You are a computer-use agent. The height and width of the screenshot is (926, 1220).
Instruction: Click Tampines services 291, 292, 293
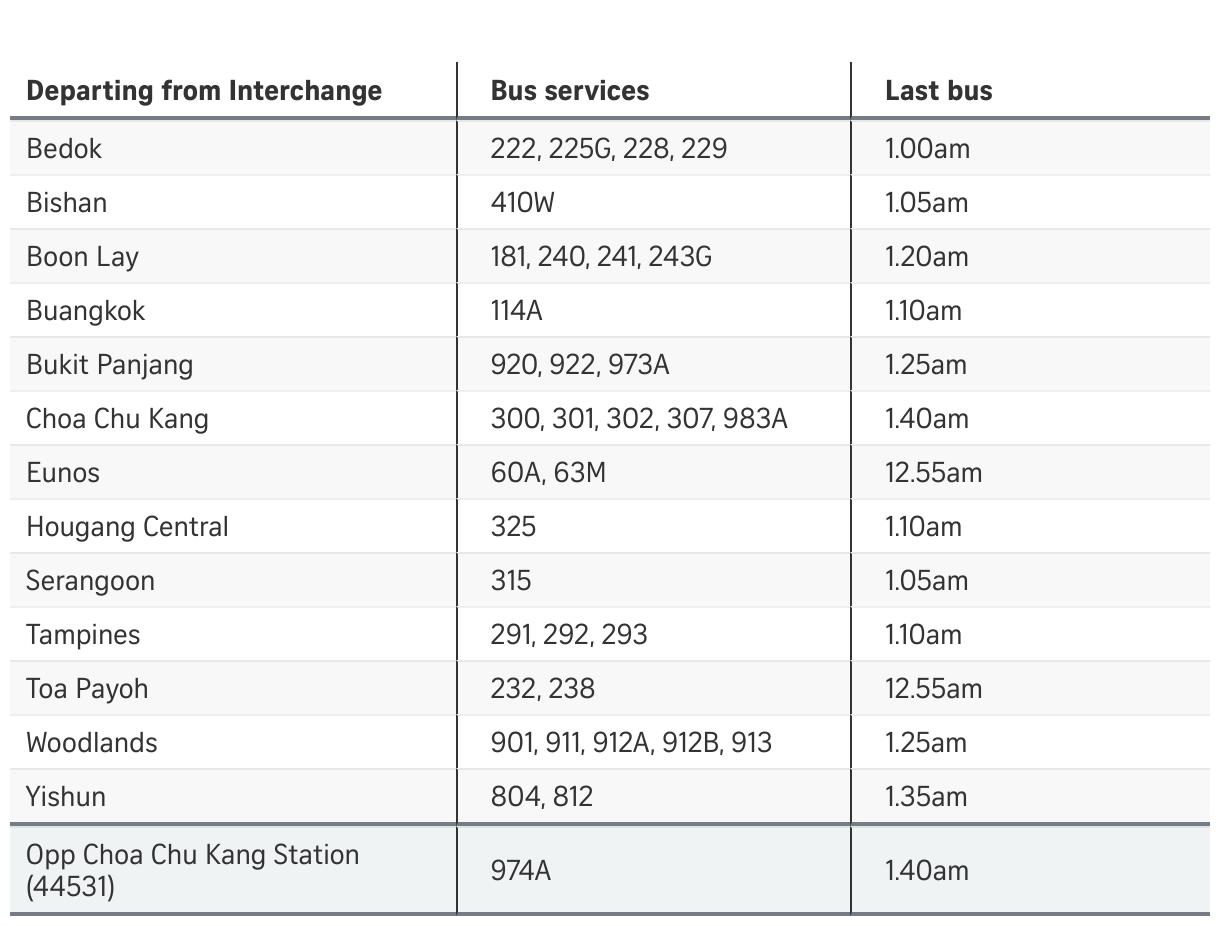569,635
